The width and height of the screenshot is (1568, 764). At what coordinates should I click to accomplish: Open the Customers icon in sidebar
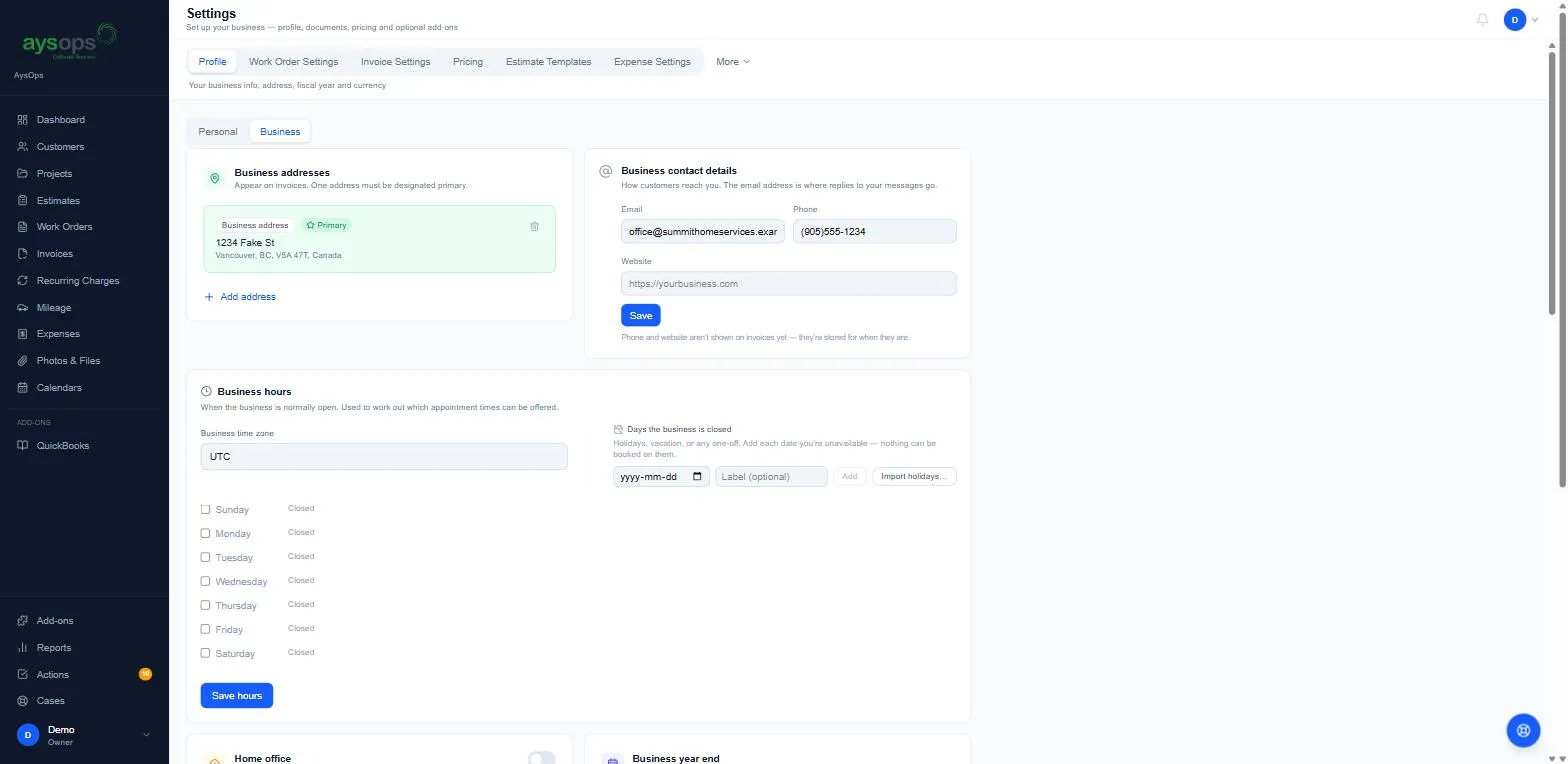23,147
